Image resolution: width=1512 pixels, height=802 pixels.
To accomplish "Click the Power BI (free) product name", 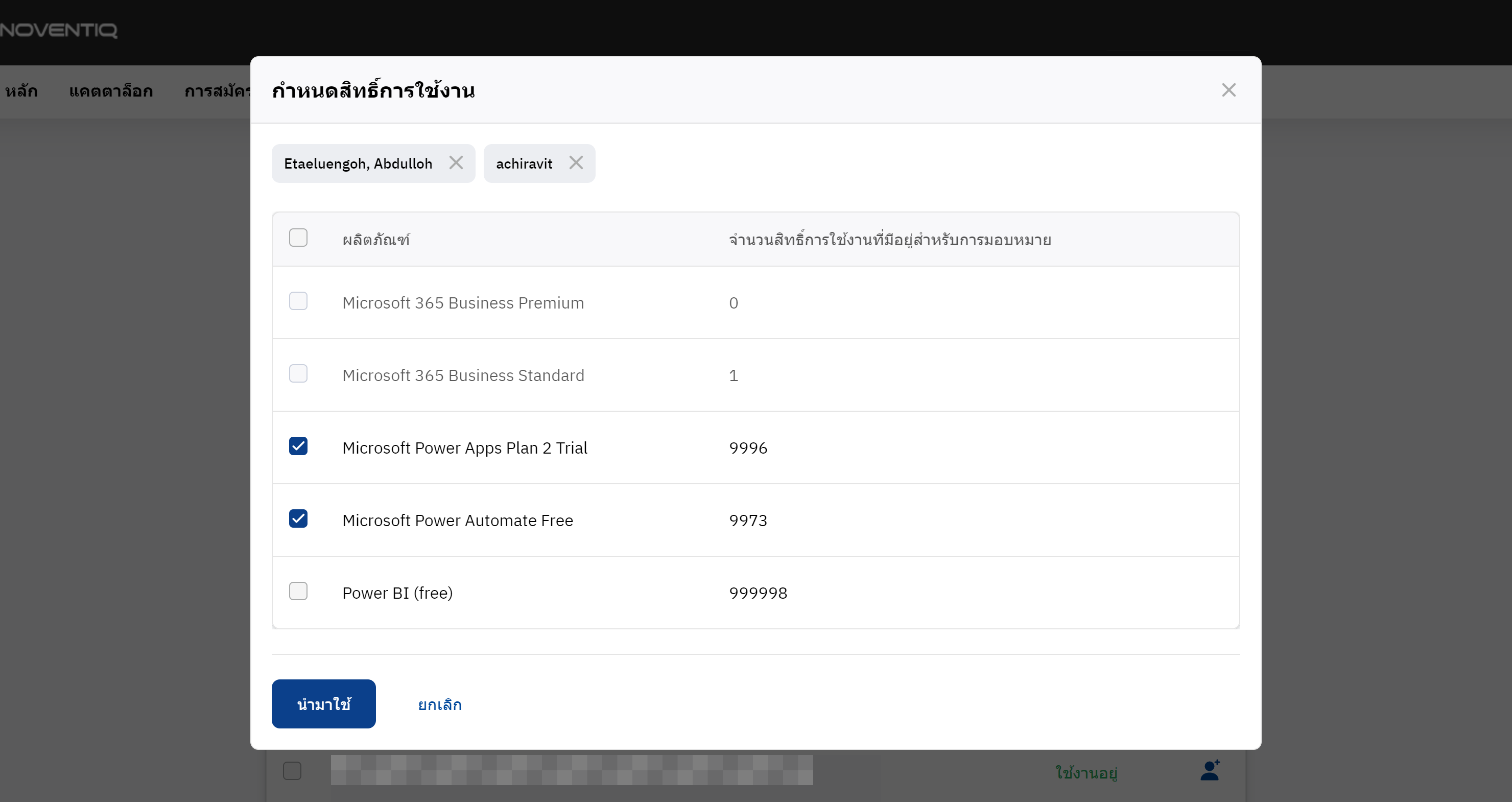I will [397, 593].
